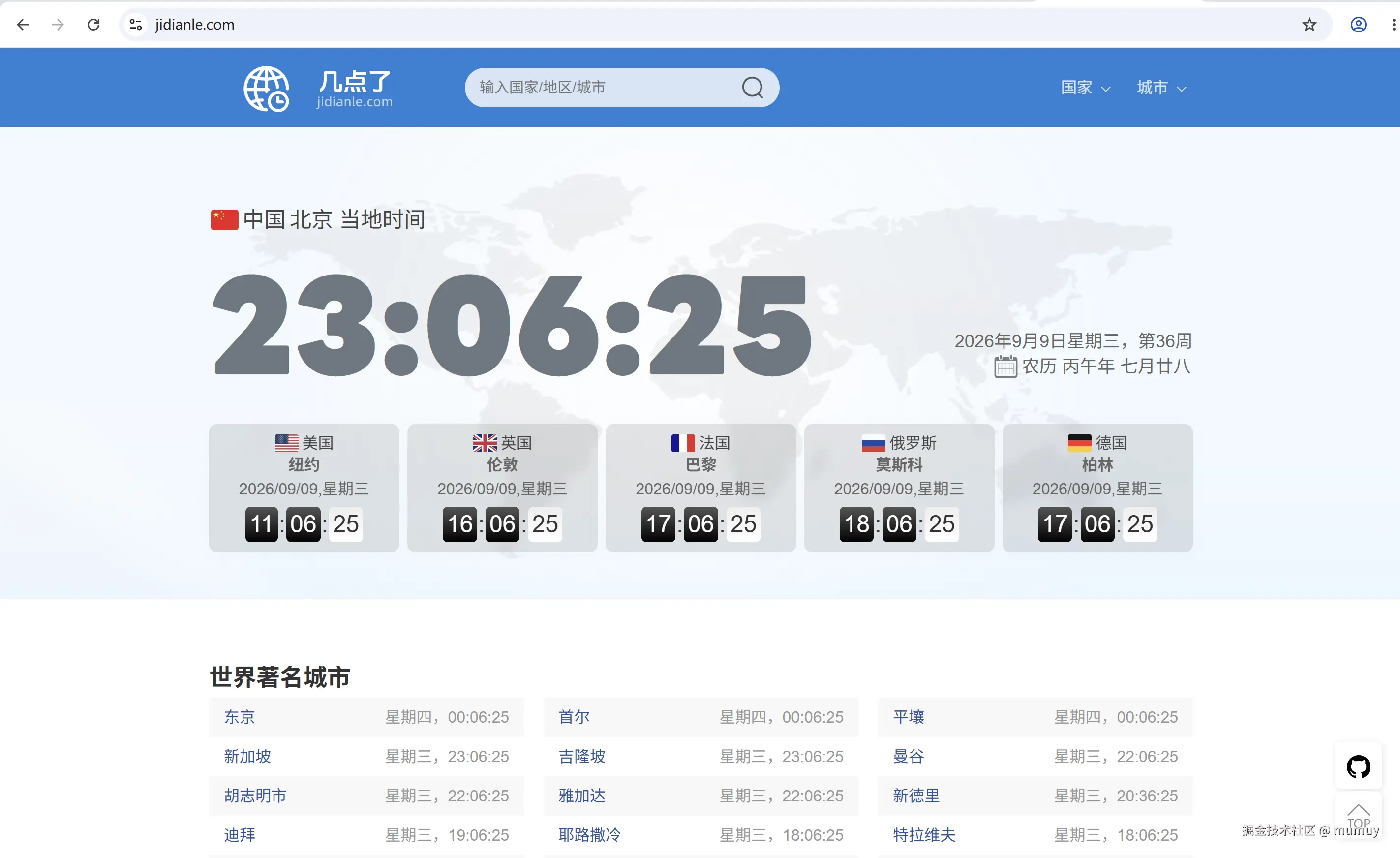Click the lunar calendar icon
1400x858 pixels.
(x=1005, y=367)
